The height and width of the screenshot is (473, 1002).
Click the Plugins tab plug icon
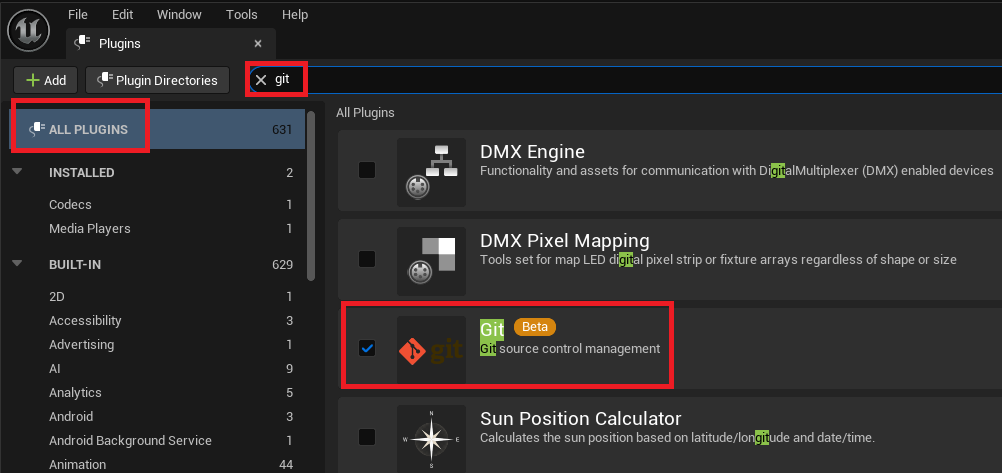[x=81, y=43]
